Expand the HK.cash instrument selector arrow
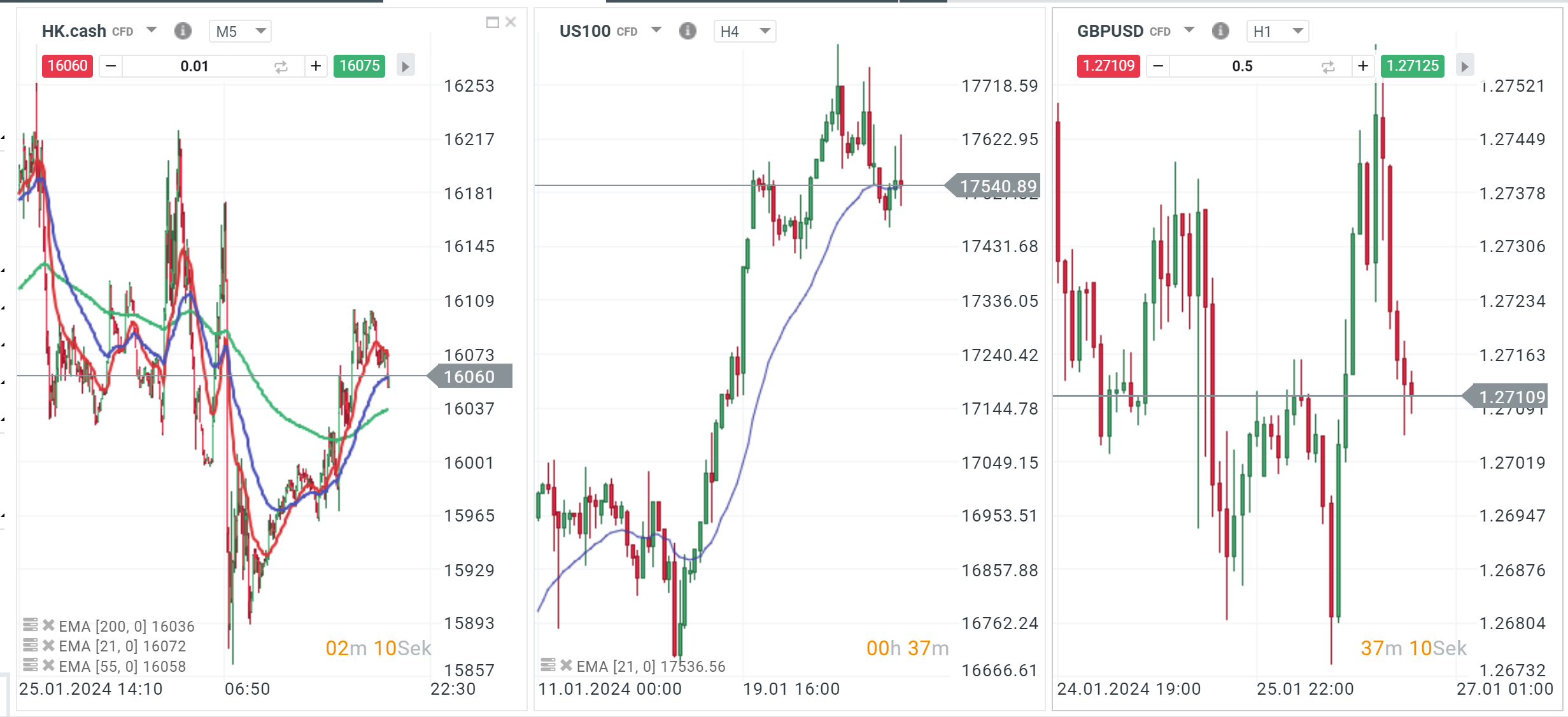The image size is (1568, 717). point(152,30)
